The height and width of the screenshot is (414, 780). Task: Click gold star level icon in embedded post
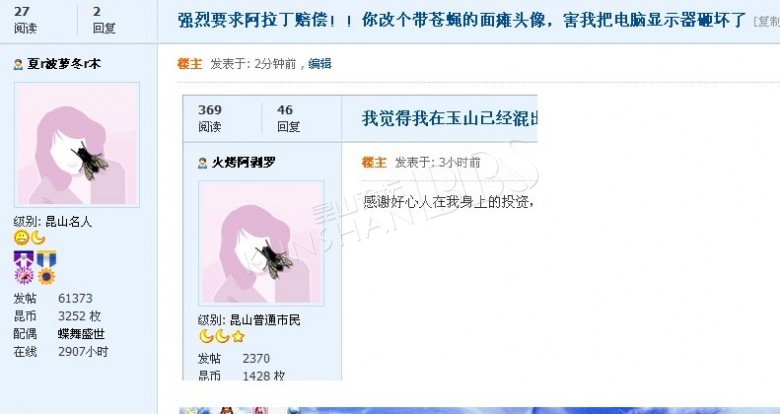point(238,337)
